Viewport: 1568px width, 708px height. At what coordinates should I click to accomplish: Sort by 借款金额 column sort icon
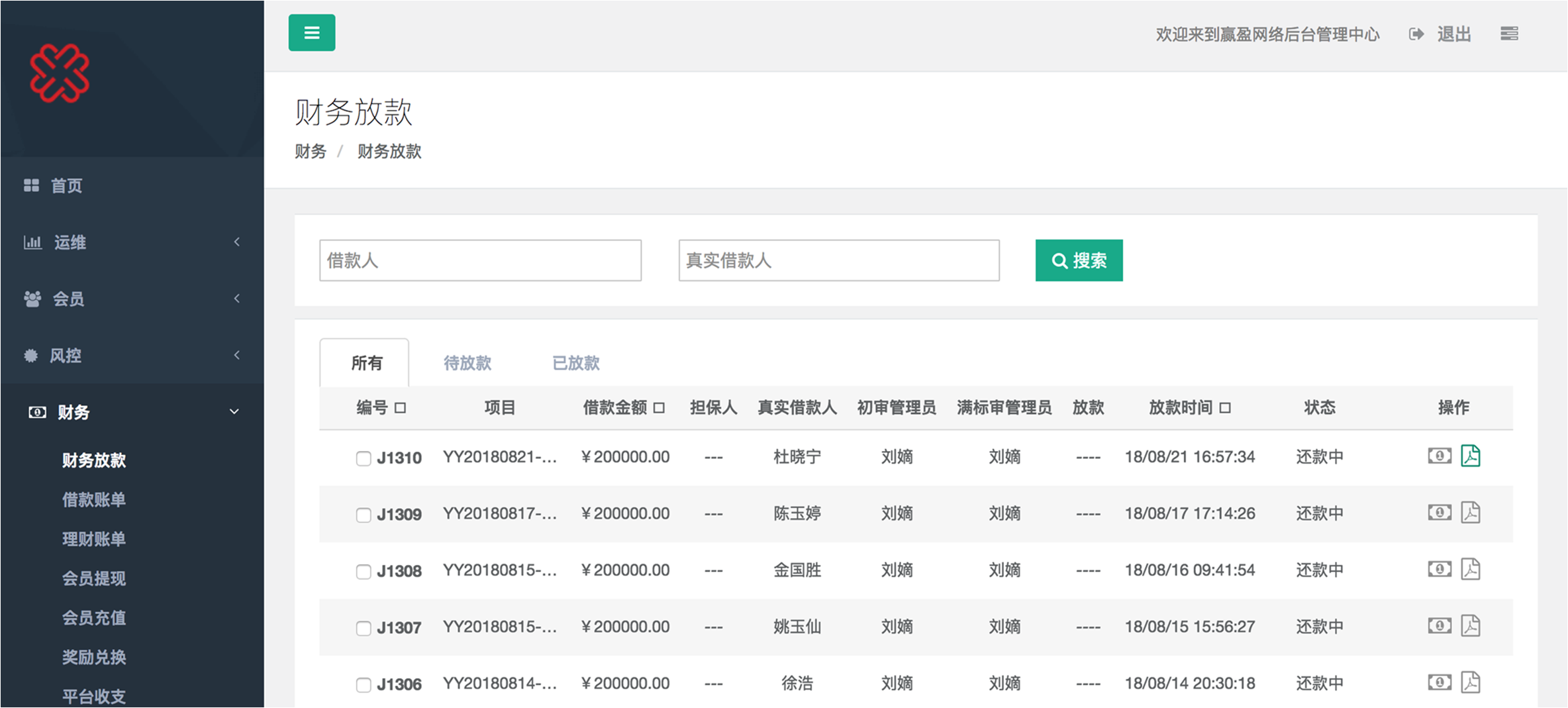tap(659, 408)
